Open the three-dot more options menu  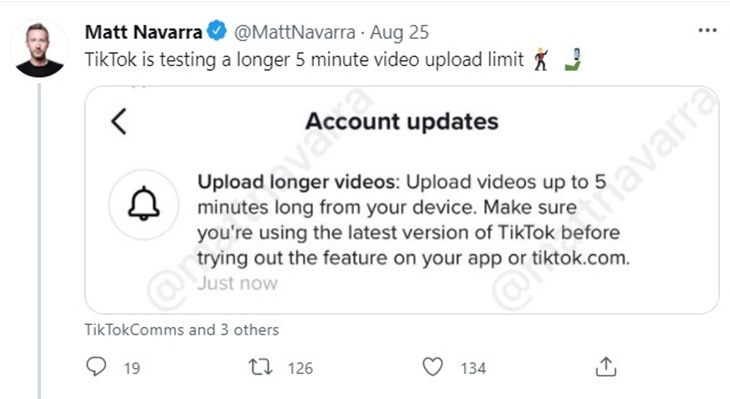tap(707, 31)
